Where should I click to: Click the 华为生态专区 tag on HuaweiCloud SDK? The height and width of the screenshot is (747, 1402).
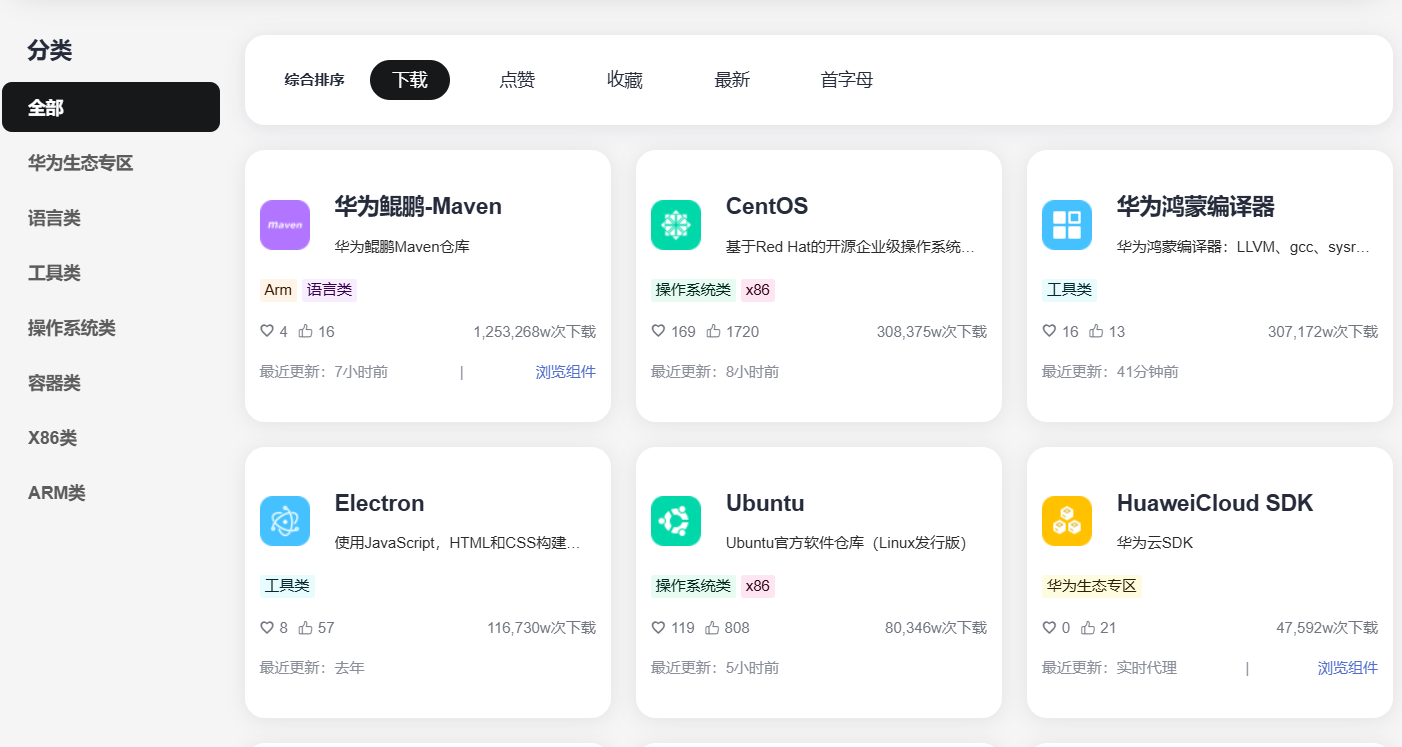(1091, 585)
